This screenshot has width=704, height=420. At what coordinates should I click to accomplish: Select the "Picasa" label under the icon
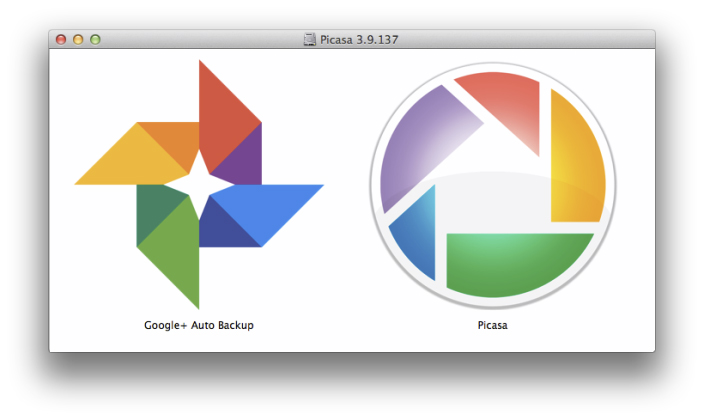pyautogui.click(x=493, y=325)
